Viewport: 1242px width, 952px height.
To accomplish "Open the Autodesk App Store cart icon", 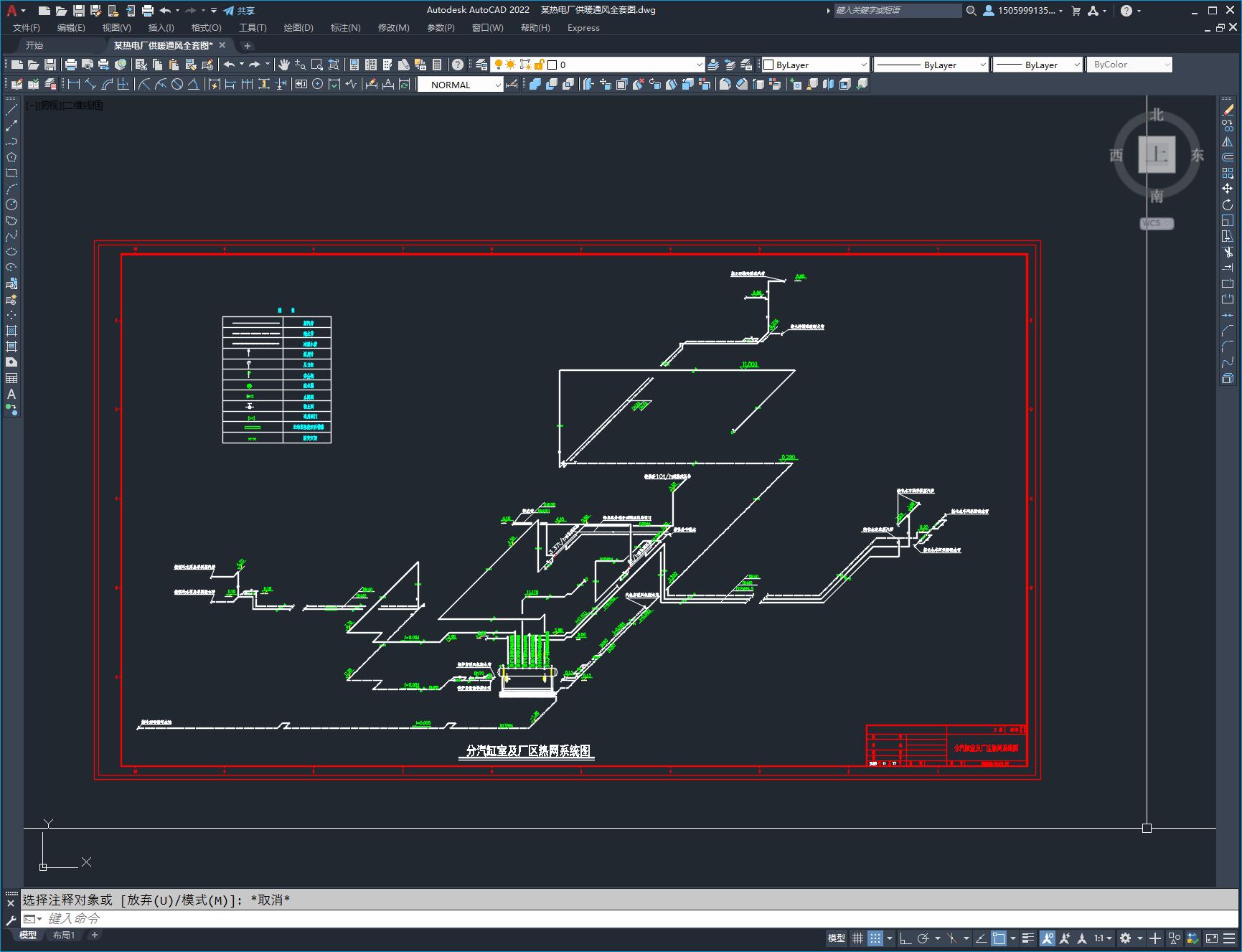I will coord(1076,11).
